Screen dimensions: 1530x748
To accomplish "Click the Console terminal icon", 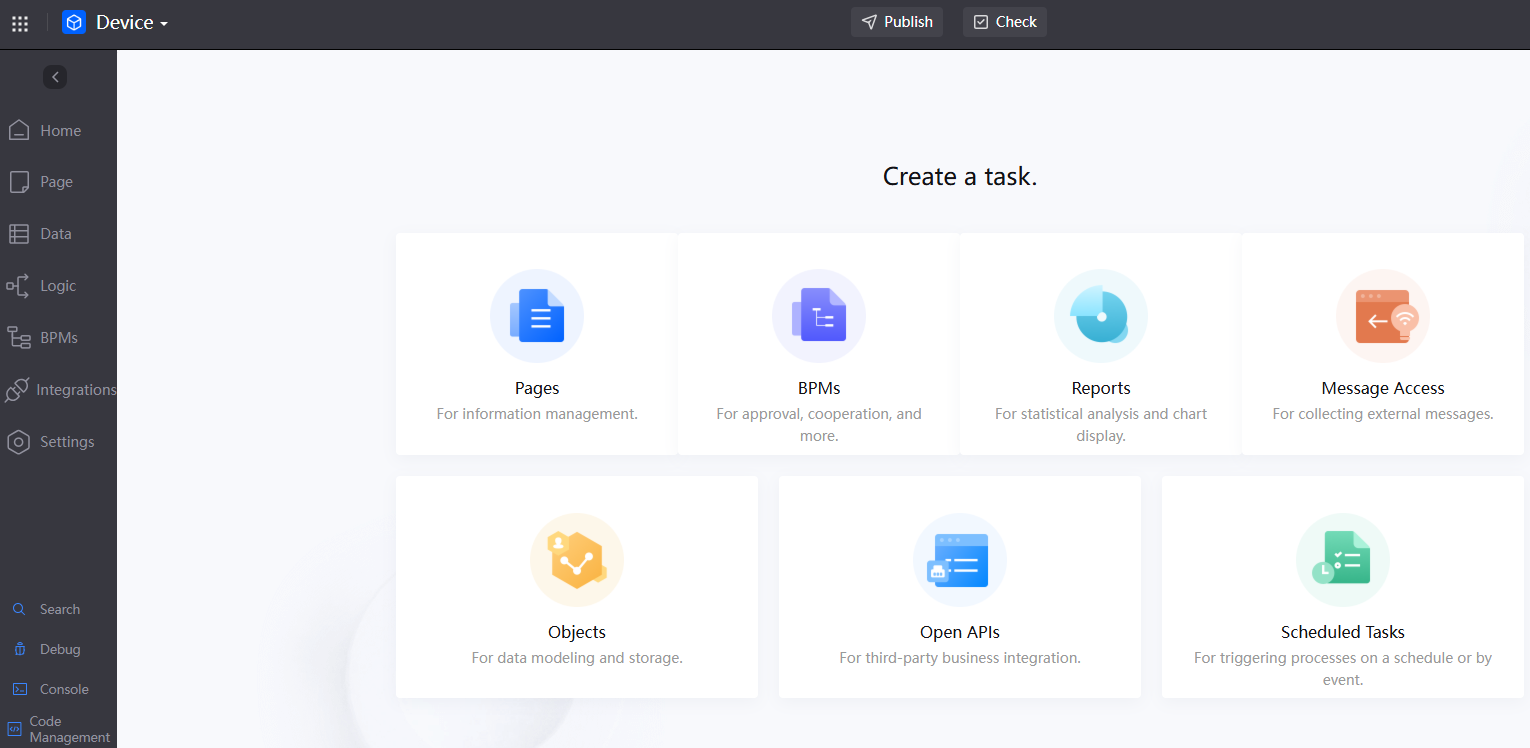I will (19, 689).
